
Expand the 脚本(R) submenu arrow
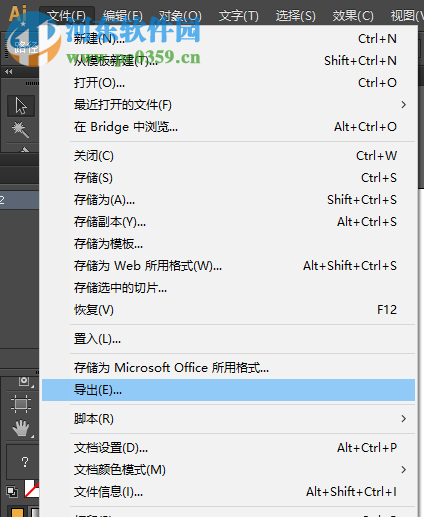click(x=404, y=419)
